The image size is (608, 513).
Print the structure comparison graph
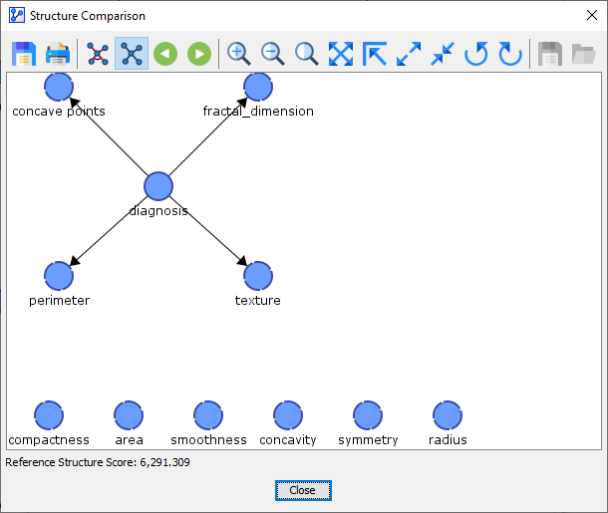pos(58,54)
